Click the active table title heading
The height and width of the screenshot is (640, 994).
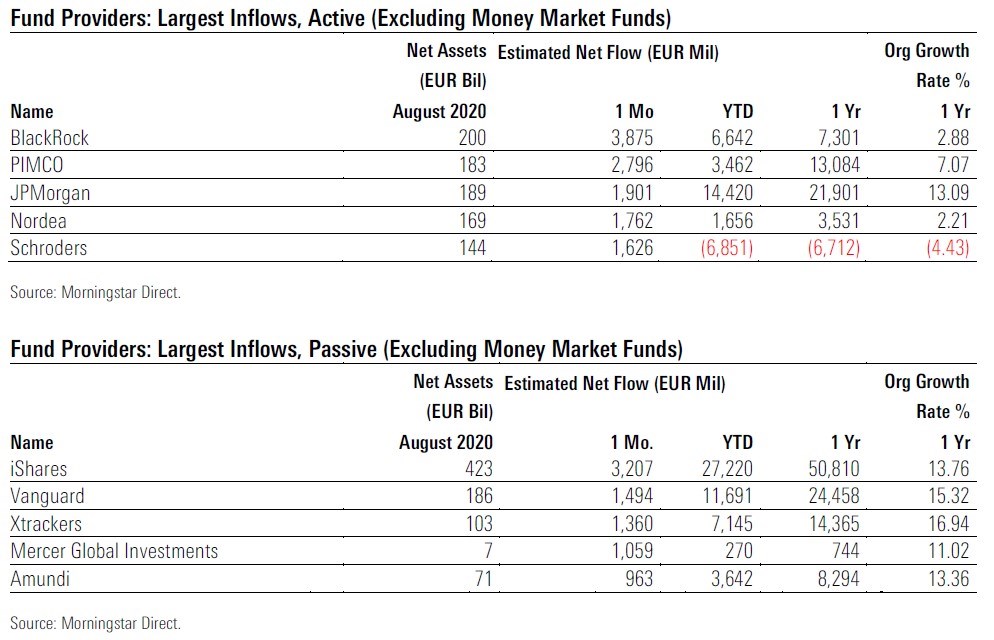340,18
